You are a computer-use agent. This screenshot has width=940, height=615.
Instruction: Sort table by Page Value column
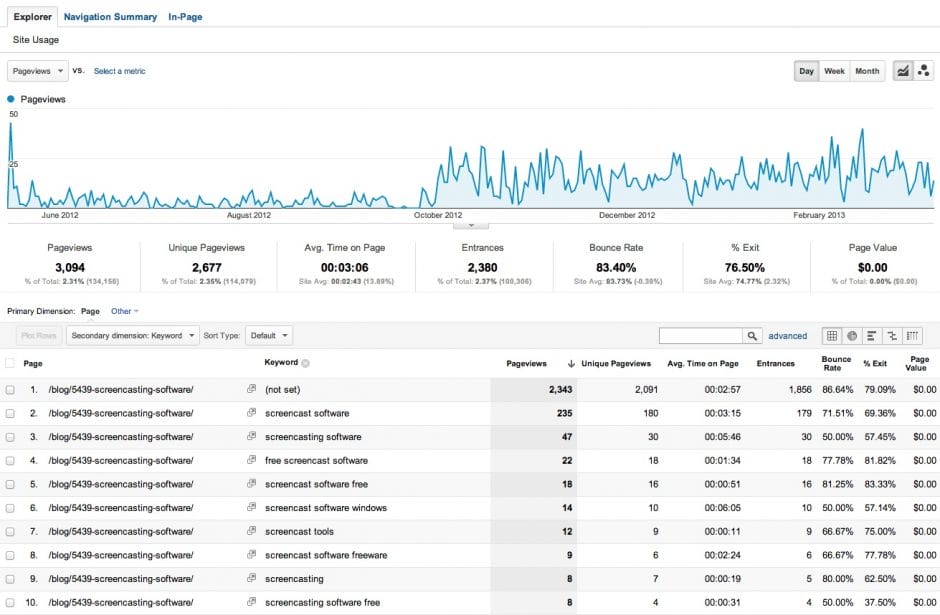point(919,363)
